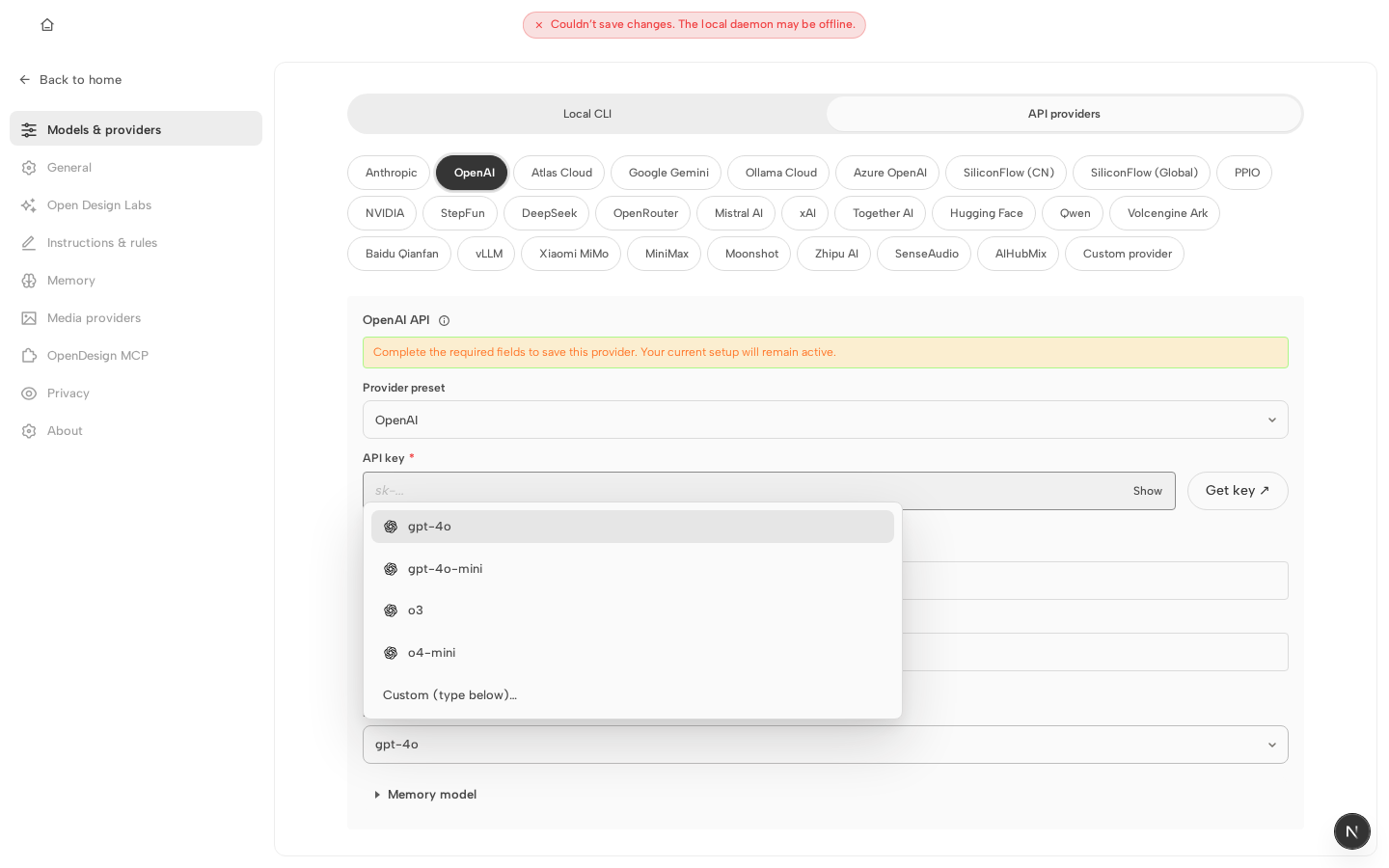Click the Open Design Labs sparkle icon

(x=29, y=205)
